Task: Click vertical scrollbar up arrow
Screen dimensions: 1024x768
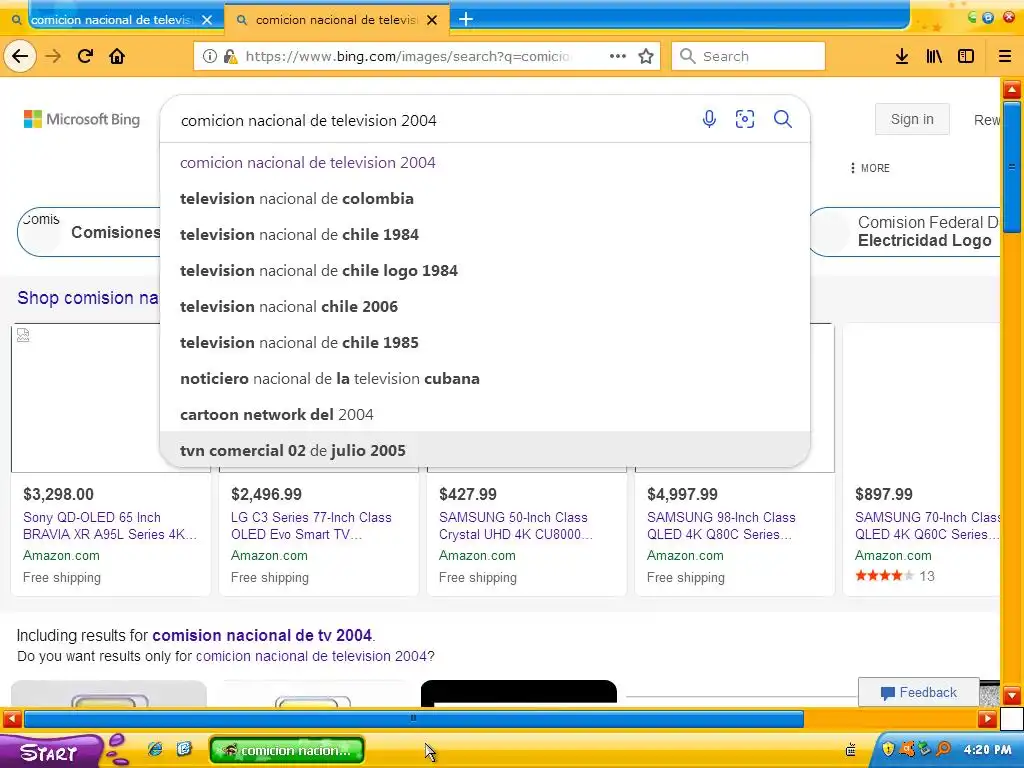Action: point(1012,89)
